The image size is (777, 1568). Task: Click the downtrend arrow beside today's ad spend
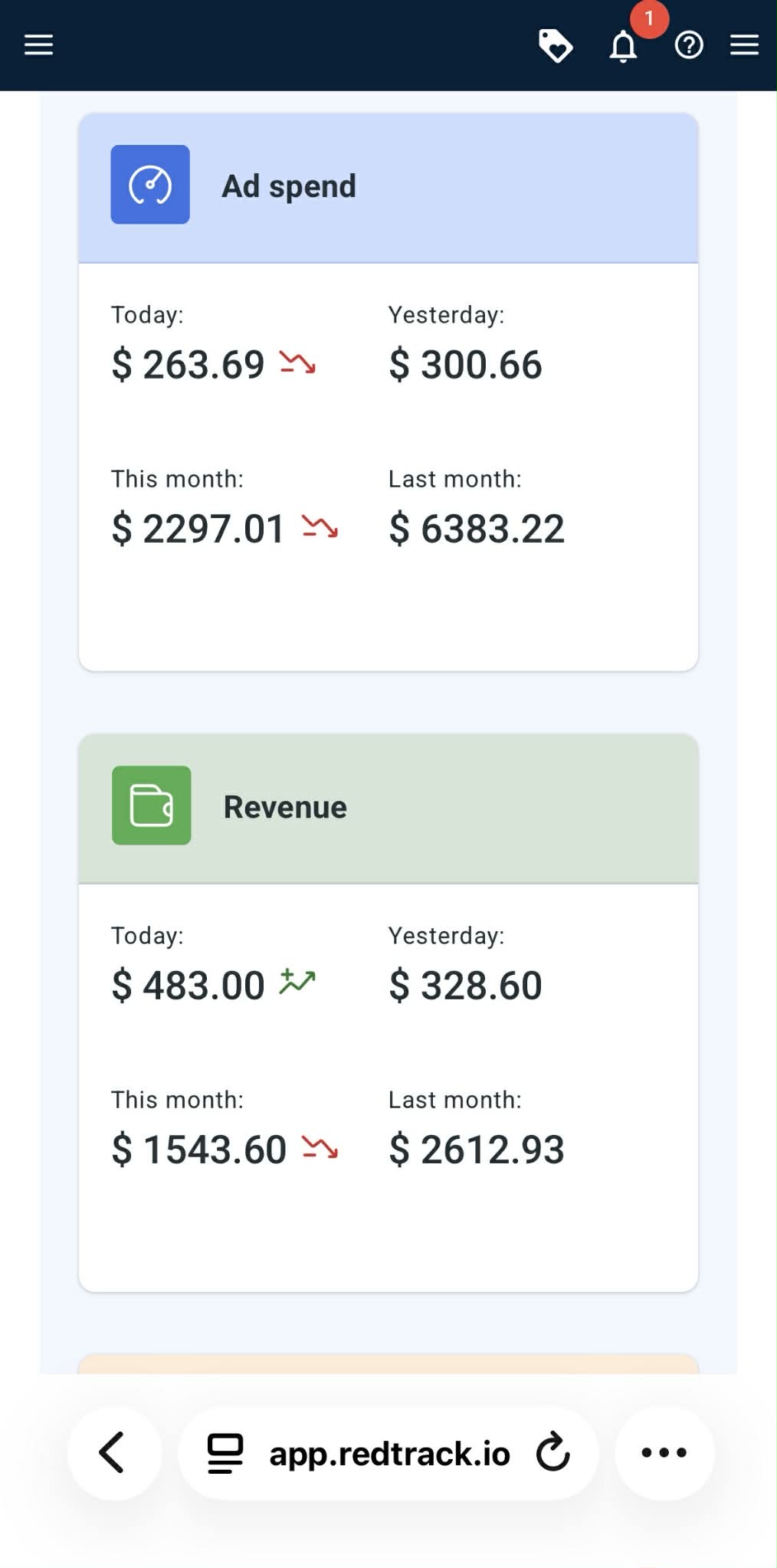click(x=297, y=362)
